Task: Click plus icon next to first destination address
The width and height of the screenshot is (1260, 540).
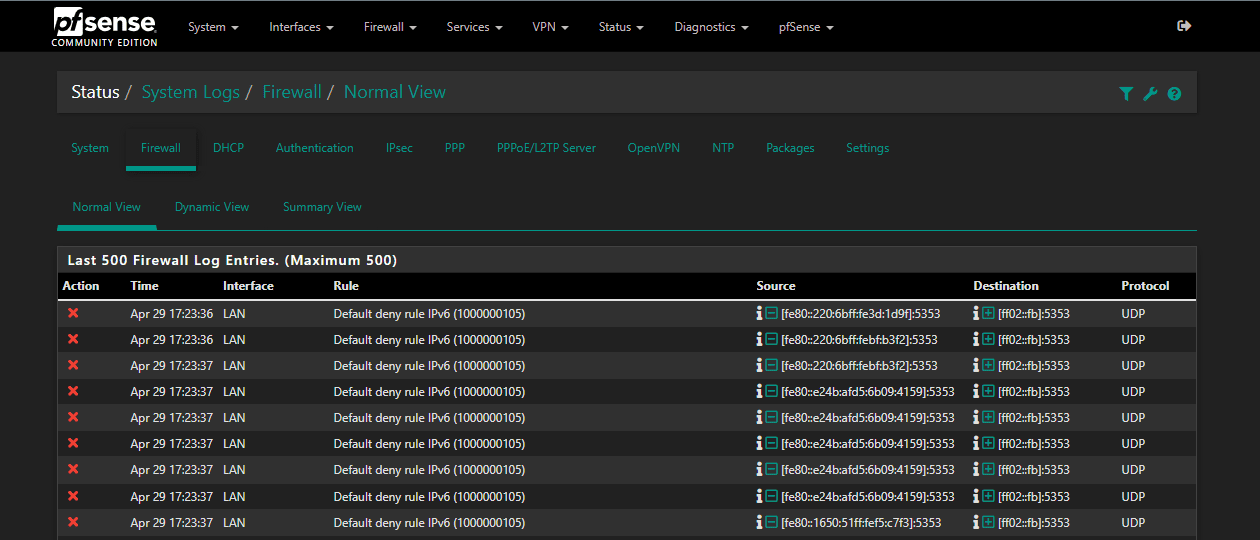Action: pyautogui.click(x=988, y=313)
